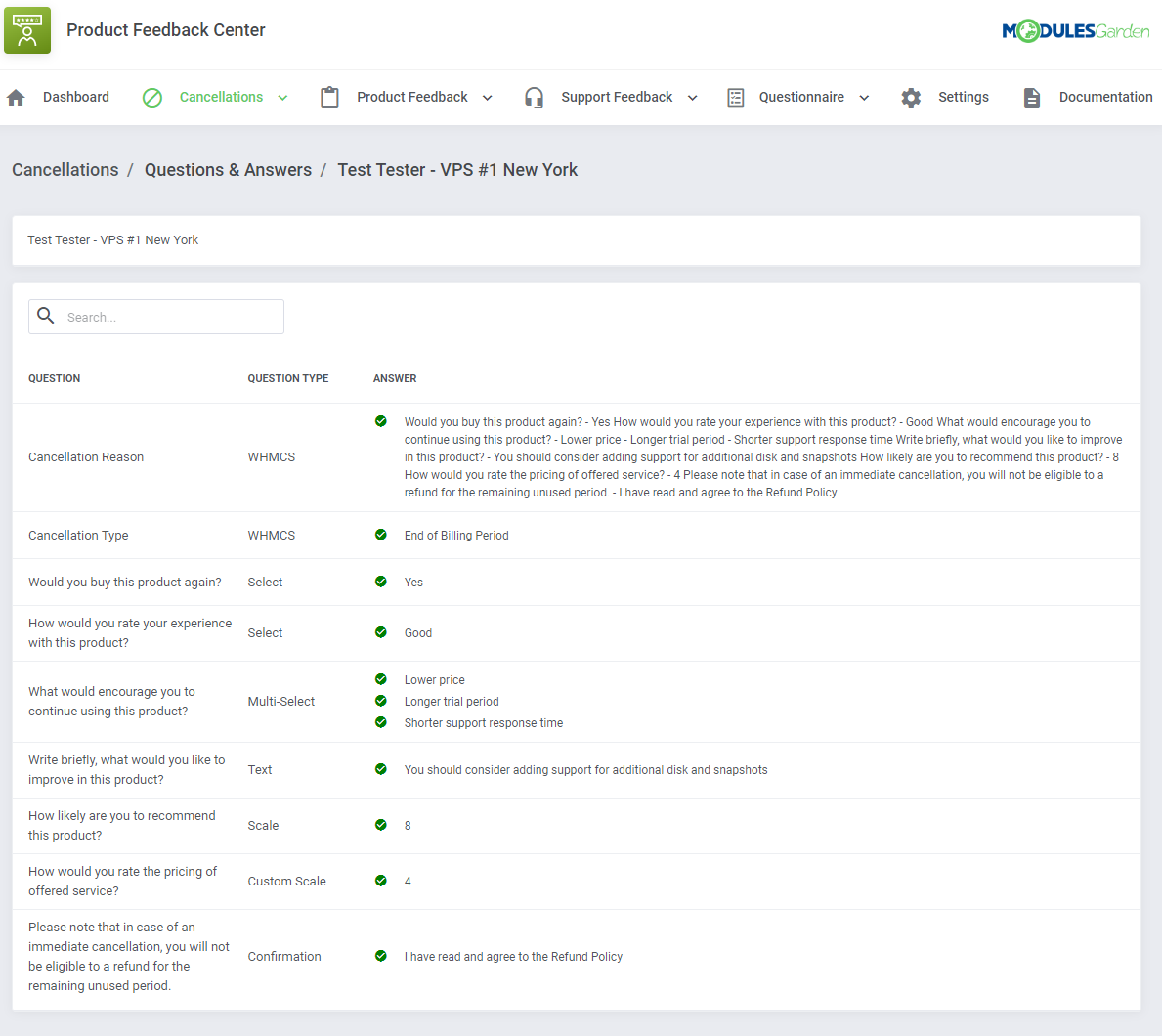This screenshot has height=1036, width=1162.
Task: Click 'I have read and agree to the Refund Policy'
Action: (x=513, y=957)
